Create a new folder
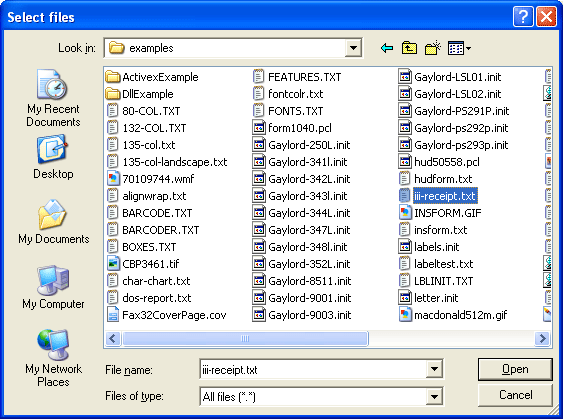 click(x=433, y=48)
